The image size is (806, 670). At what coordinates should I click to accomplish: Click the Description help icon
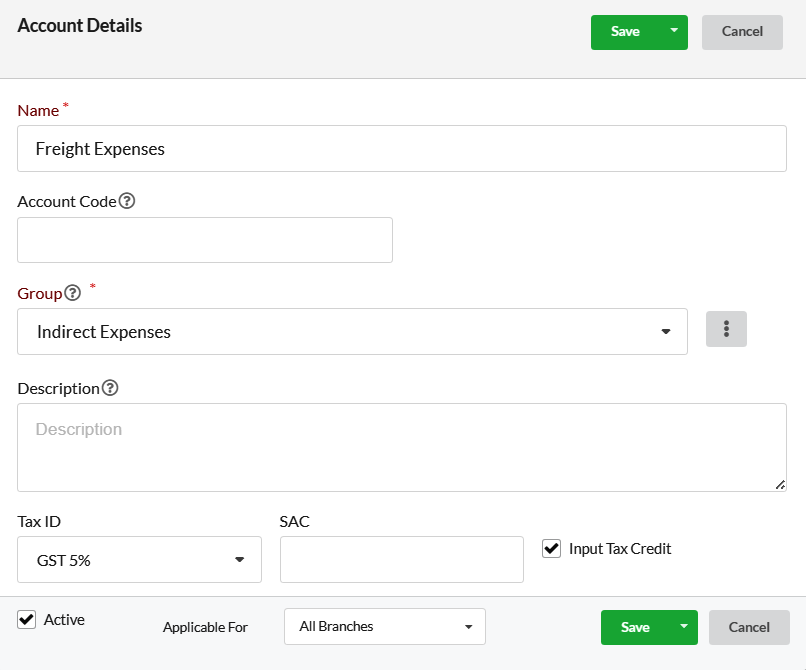(x=110, y=388)
